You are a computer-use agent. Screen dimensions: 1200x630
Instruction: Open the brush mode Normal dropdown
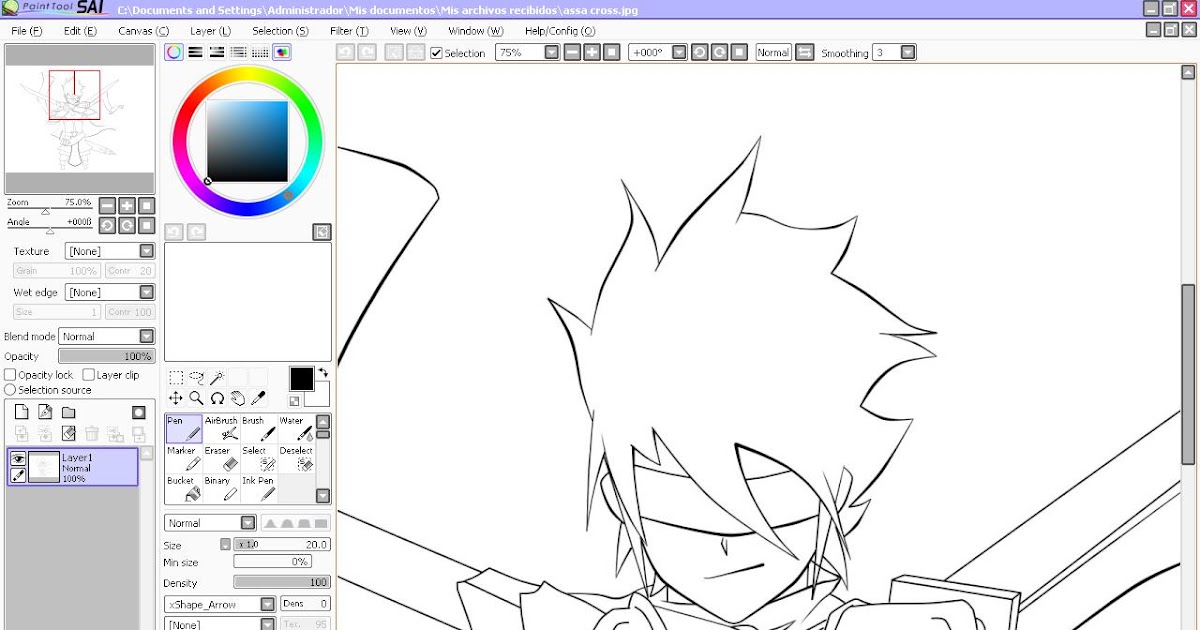[248, 523]
